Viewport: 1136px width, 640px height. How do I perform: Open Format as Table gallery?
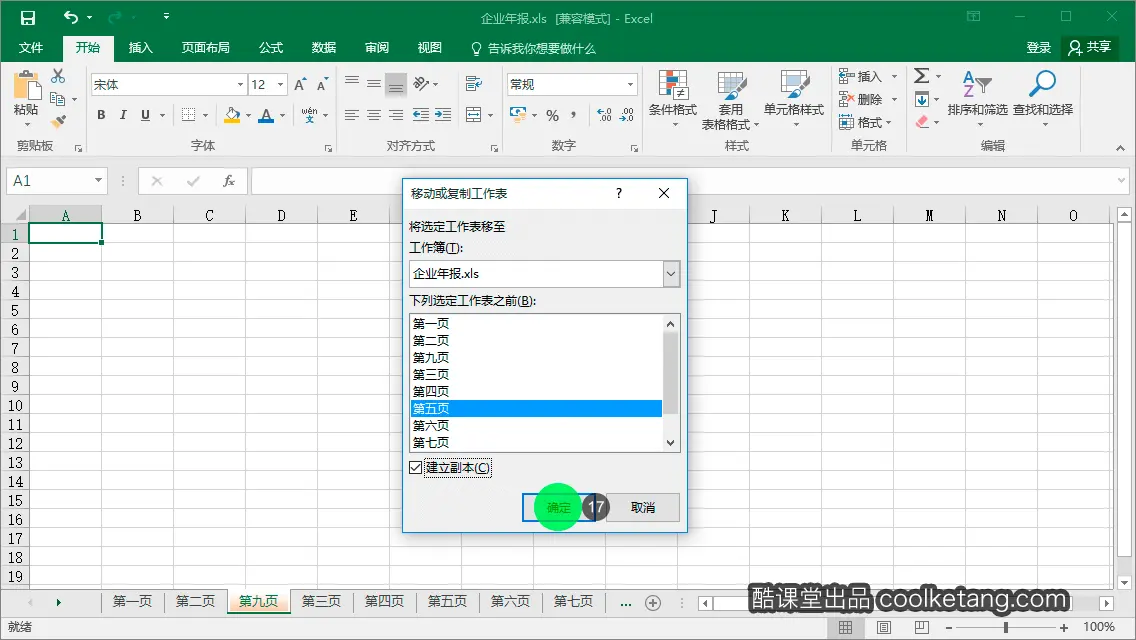tap(730, 100)
